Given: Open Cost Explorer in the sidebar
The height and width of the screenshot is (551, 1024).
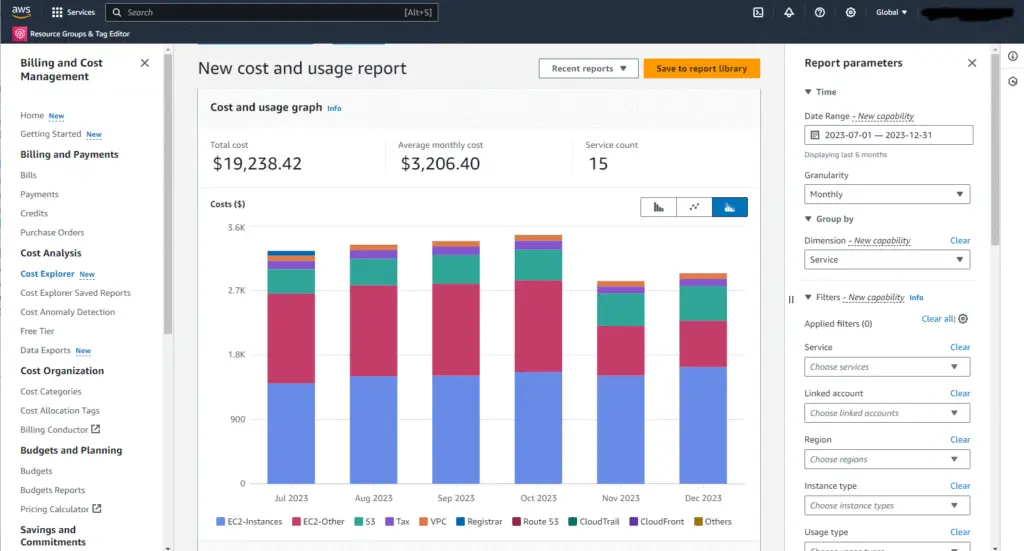Looking at the screenshot, I should pos(47,274).
